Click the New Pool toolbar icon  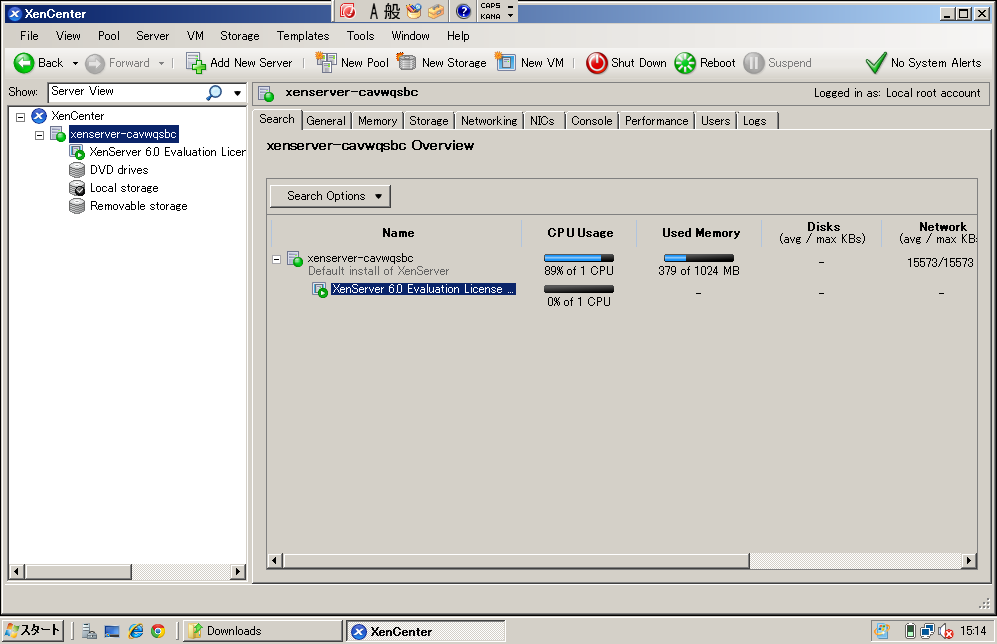pyautogui.click(x=326, y=62)
